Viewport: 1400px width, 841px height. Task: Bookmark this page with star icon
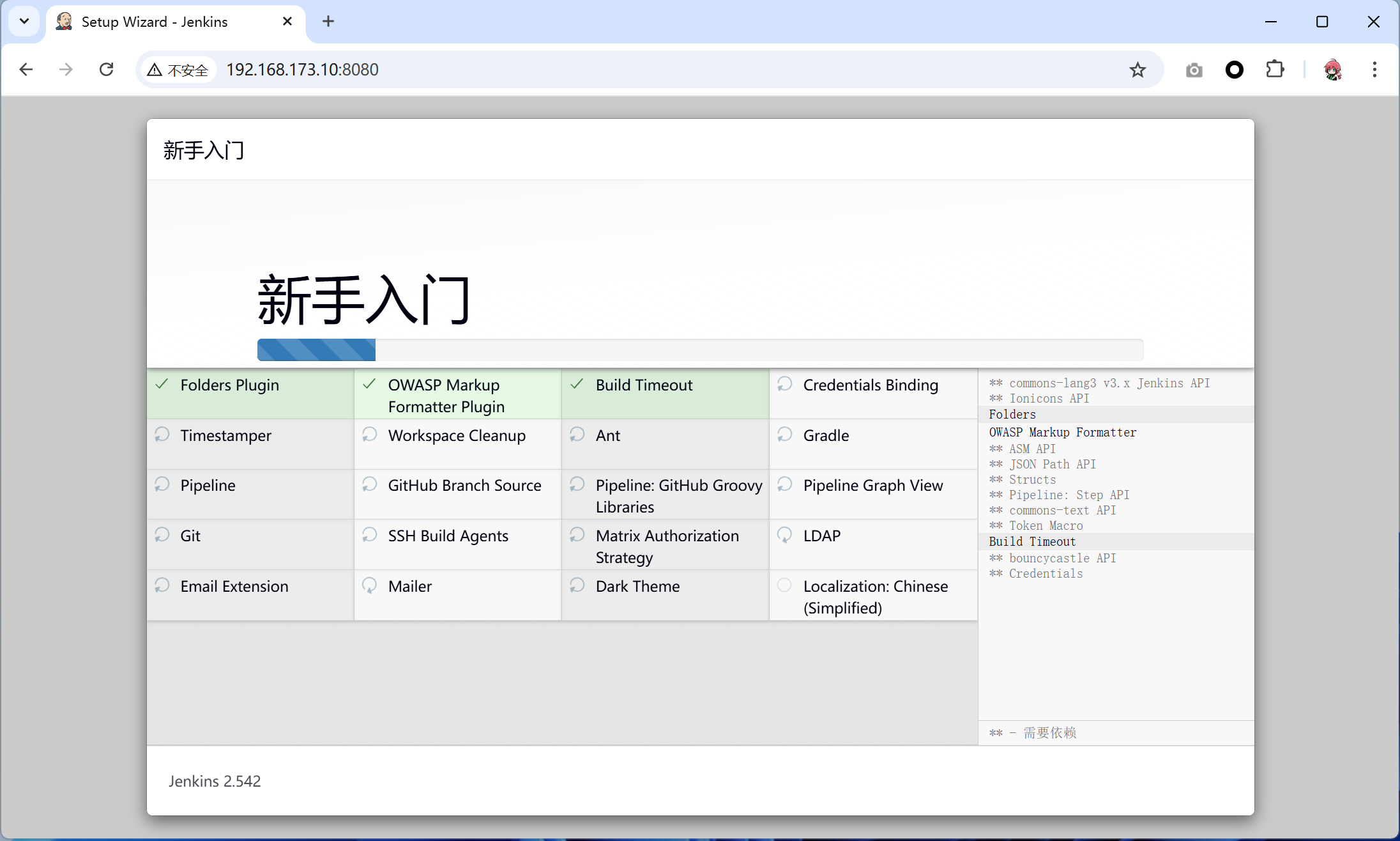pyautogui.click(x=1137, y=70)
